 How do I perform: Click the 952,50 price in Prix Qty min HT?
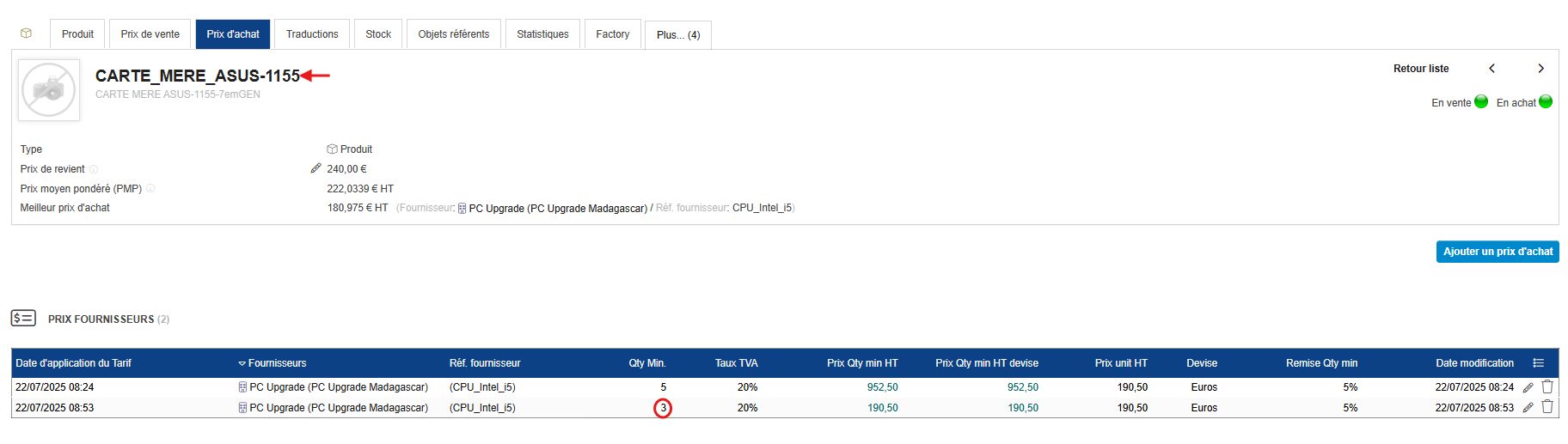tap(883, 387)
